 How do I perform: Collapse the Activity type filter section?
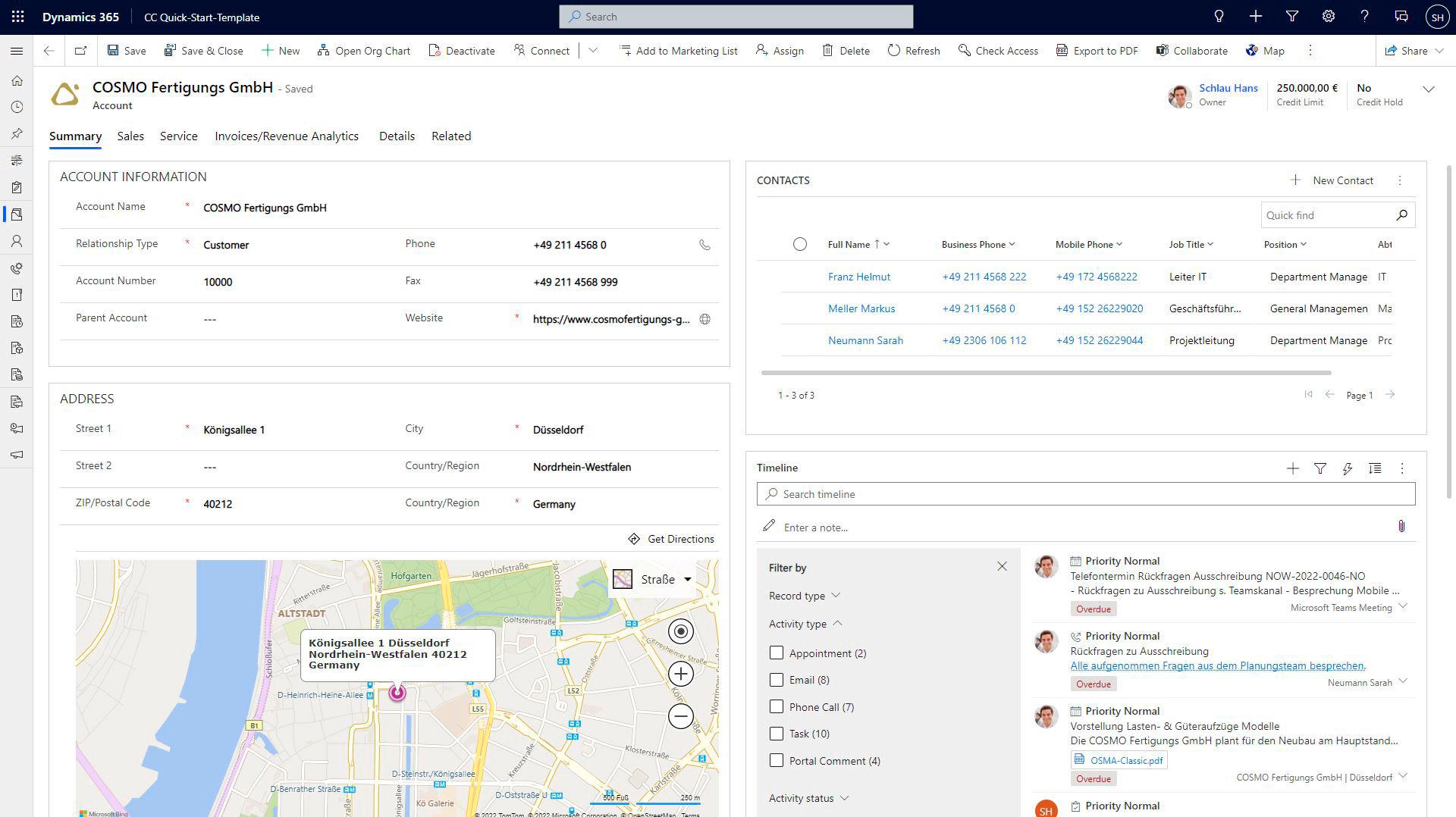pos(805,624)
